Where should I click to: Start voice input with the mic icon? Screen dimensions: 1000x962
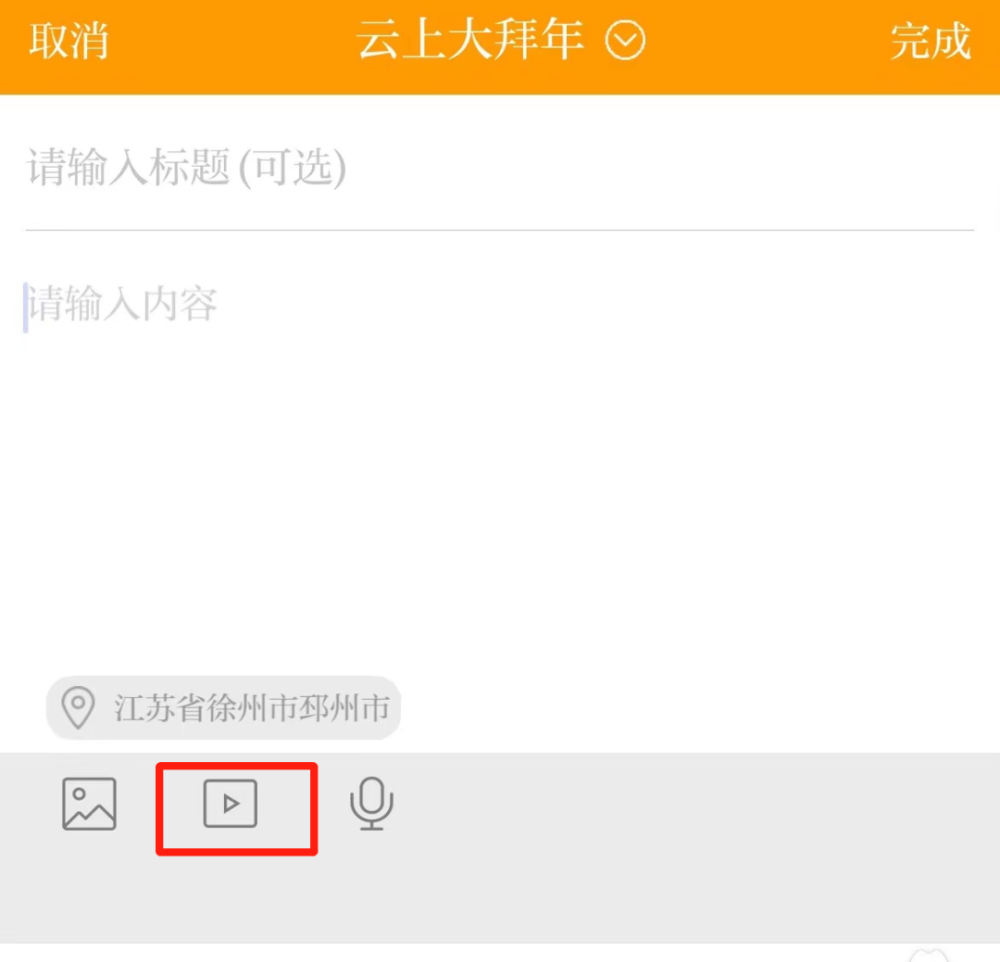click(372, 803)
